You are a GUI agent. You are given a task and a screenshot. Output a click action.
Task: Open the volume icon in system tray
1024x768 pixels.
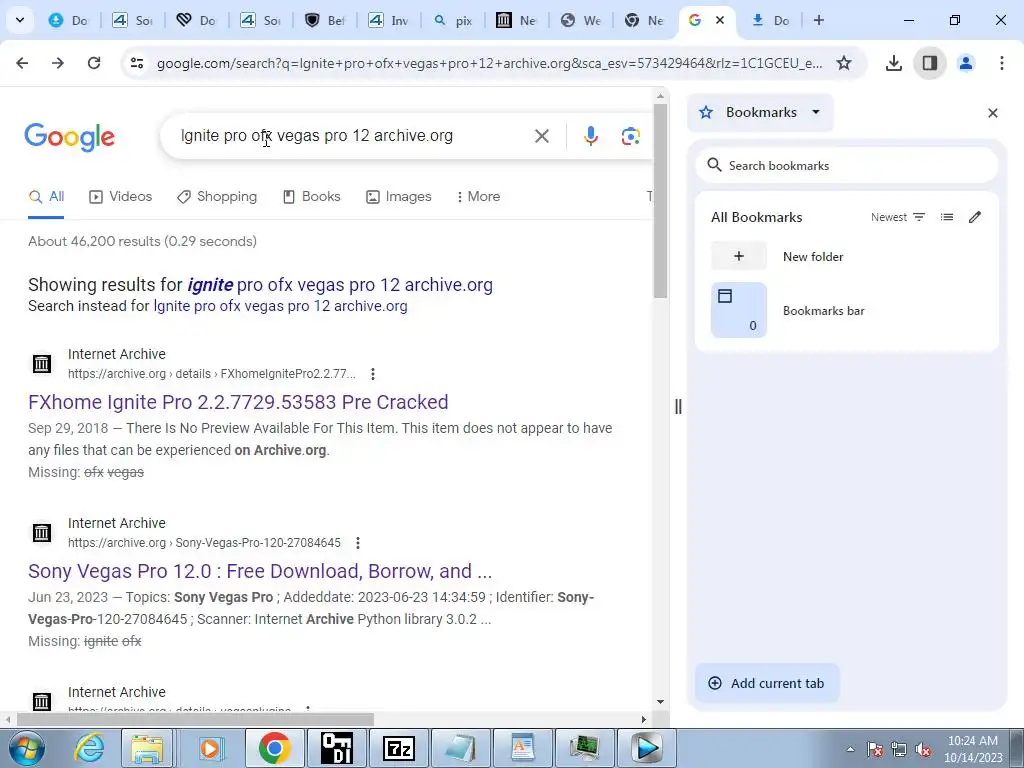coord(923,750)
